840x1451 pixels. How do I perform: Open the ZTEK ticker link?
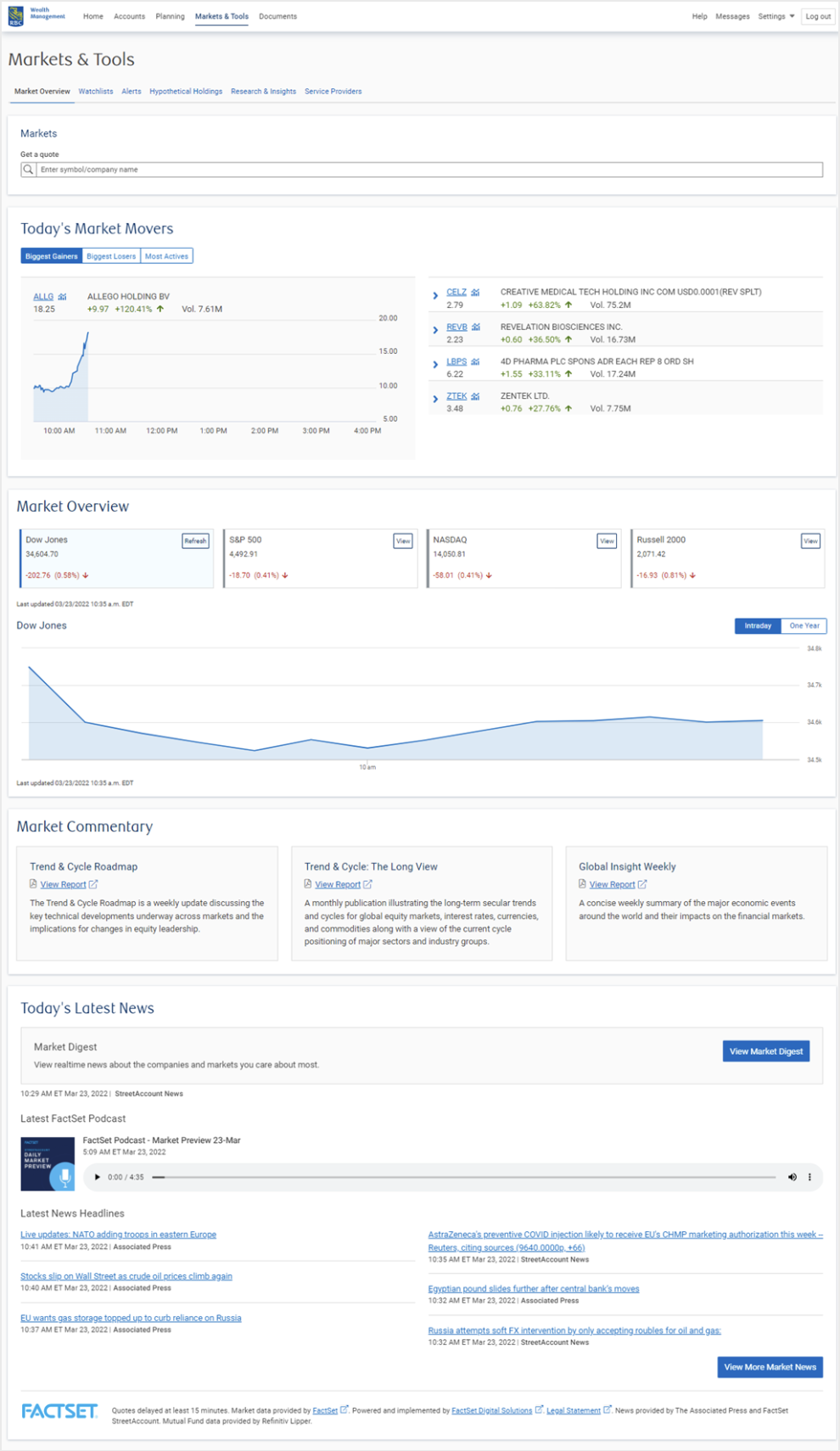tap(456, 396)
